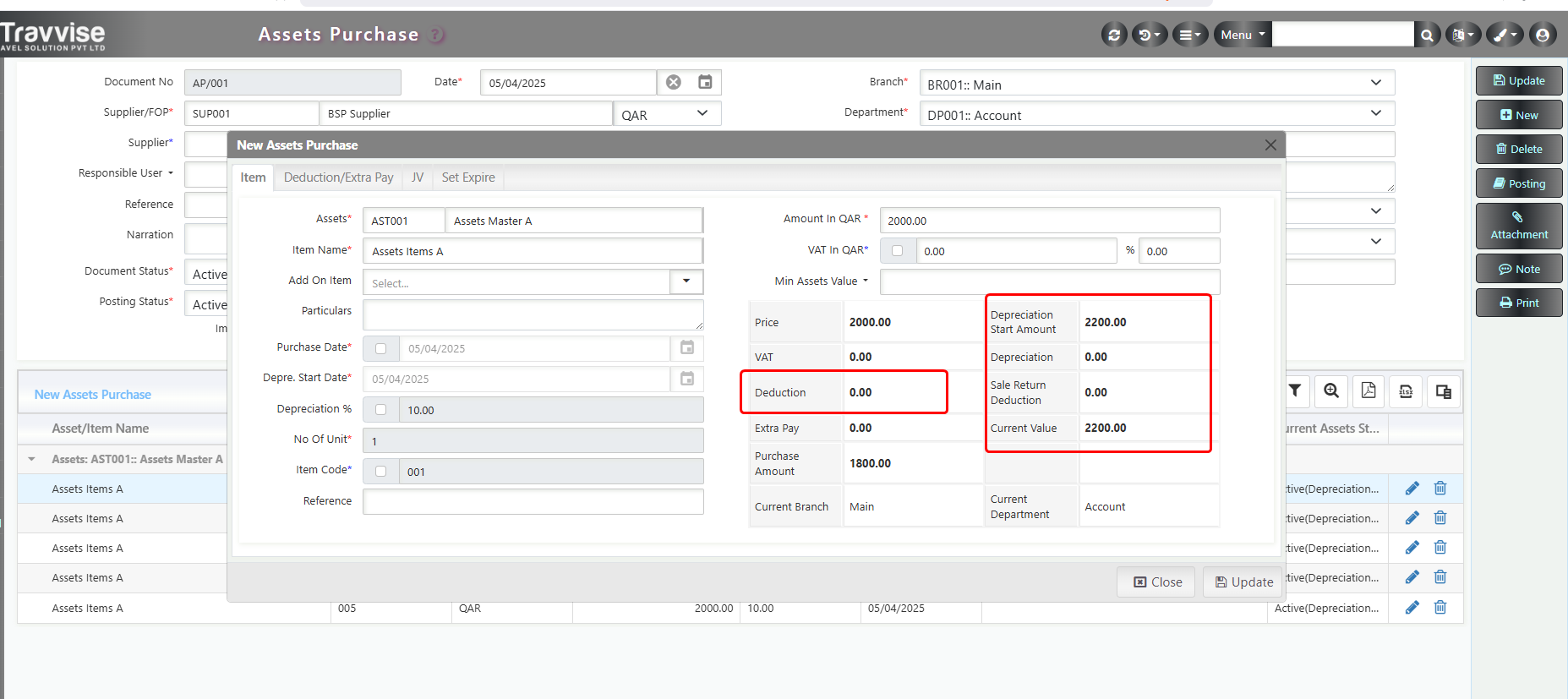This screenshot has width=1568, height=699.
Task: Edit the row with code 005 using the pencil
Action: tap(1412, 608)
